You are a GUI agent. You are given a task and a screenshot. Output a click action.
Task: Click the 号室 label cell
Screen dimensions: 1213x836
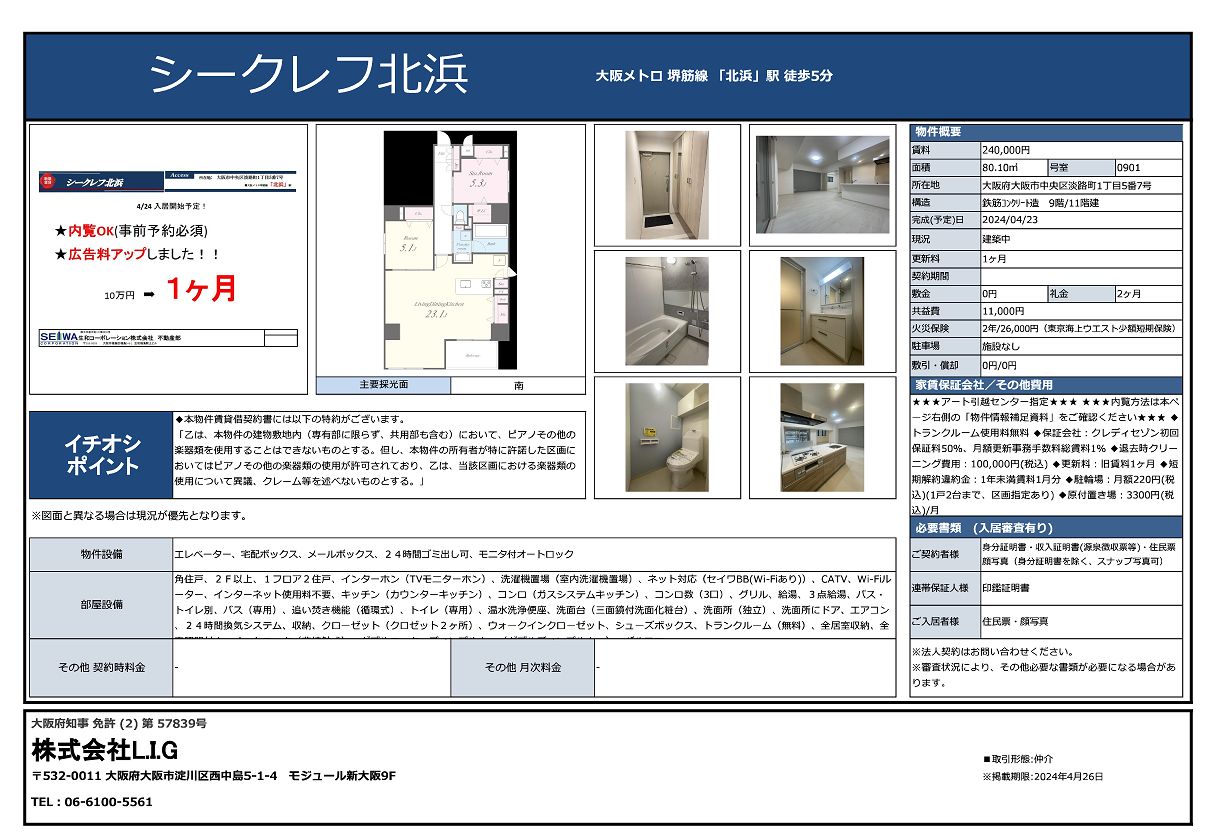tap(1080, 168)
